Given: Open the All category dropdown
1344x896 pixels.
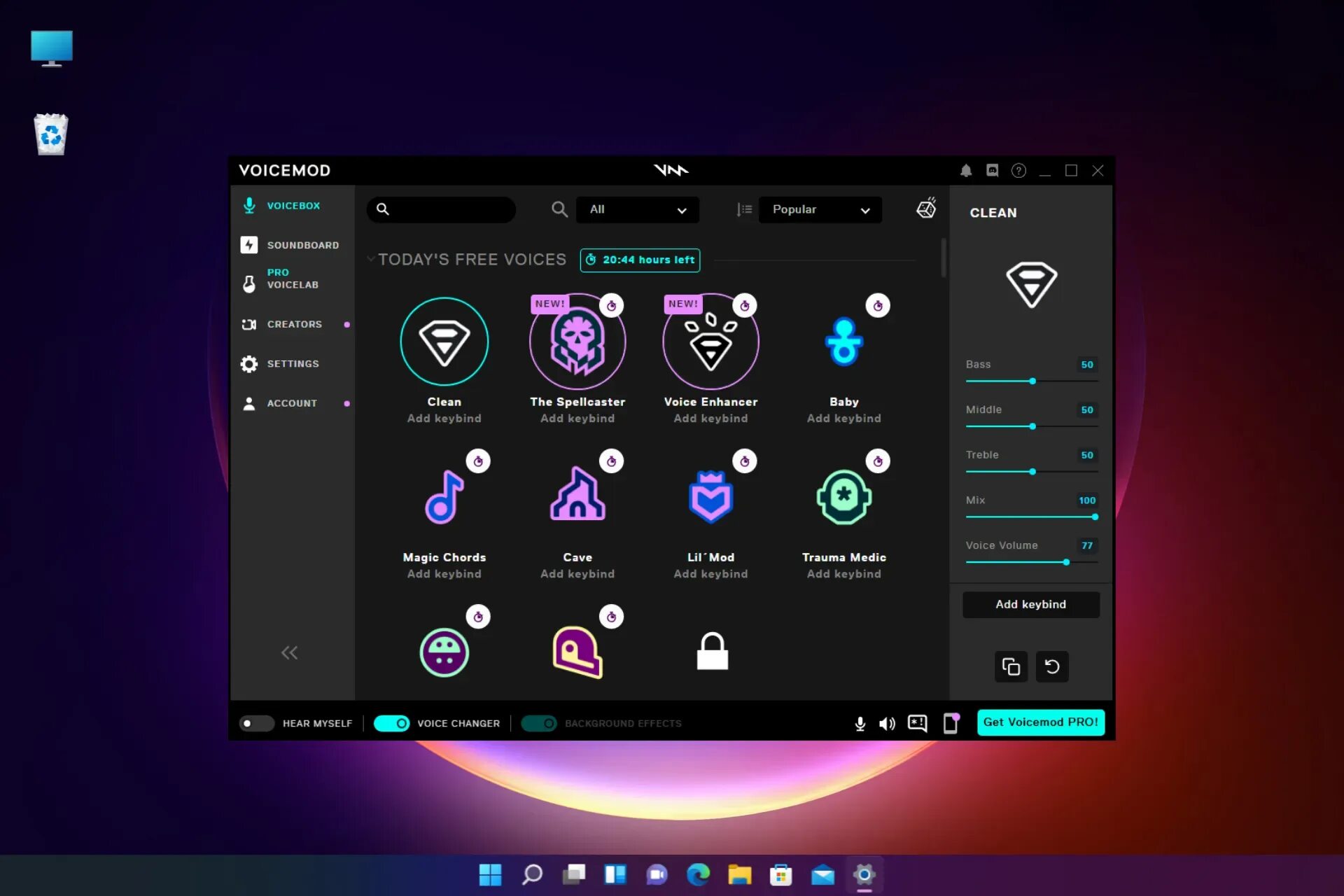Looking at the screenshot, I should 636,209.
